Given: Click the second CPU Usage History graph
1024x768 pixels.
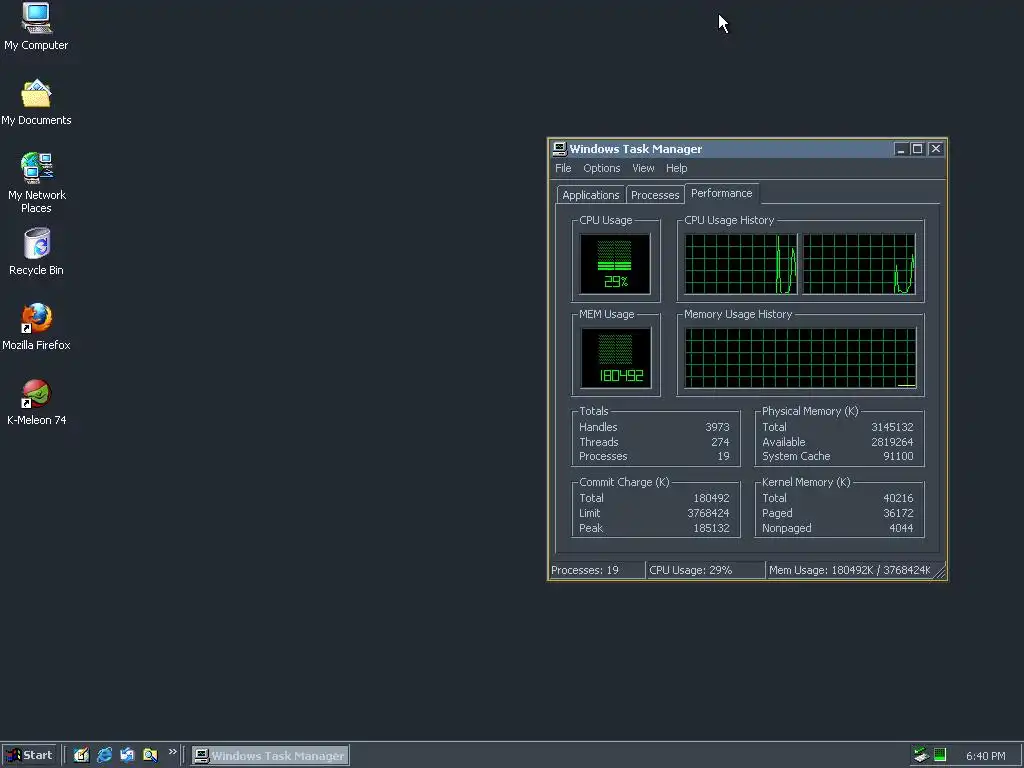Looking at the screenshot, I should [x=859, y=264].
